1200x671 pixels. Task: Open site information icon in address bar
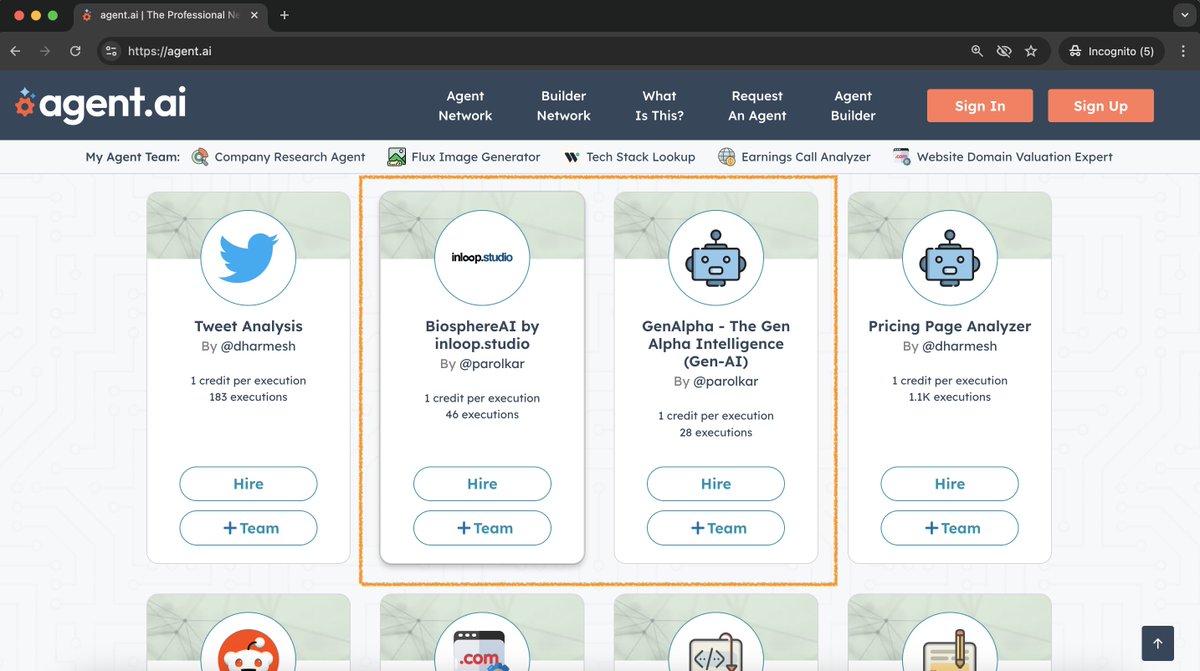(x=111, y=51)
